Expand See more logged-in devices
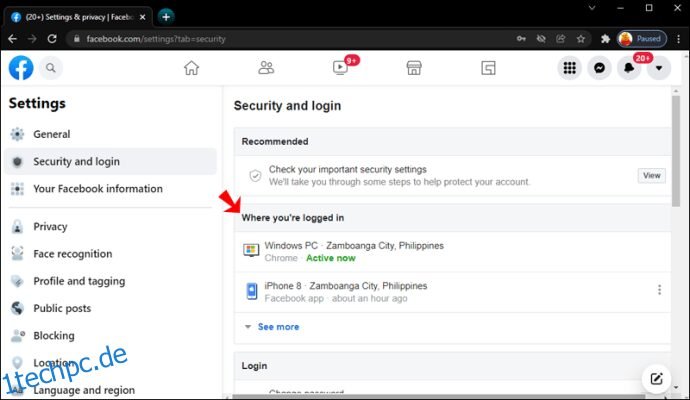The width and height of the screenshot is (690, 400). point(278,327)
